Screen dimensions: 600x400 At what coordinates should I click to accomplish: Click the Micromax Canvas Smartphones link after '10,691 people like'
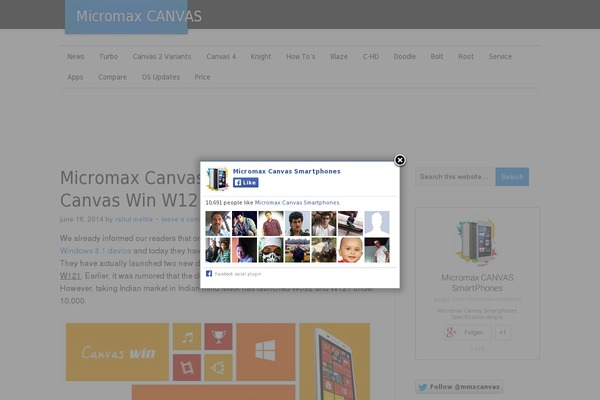(297, 202)
